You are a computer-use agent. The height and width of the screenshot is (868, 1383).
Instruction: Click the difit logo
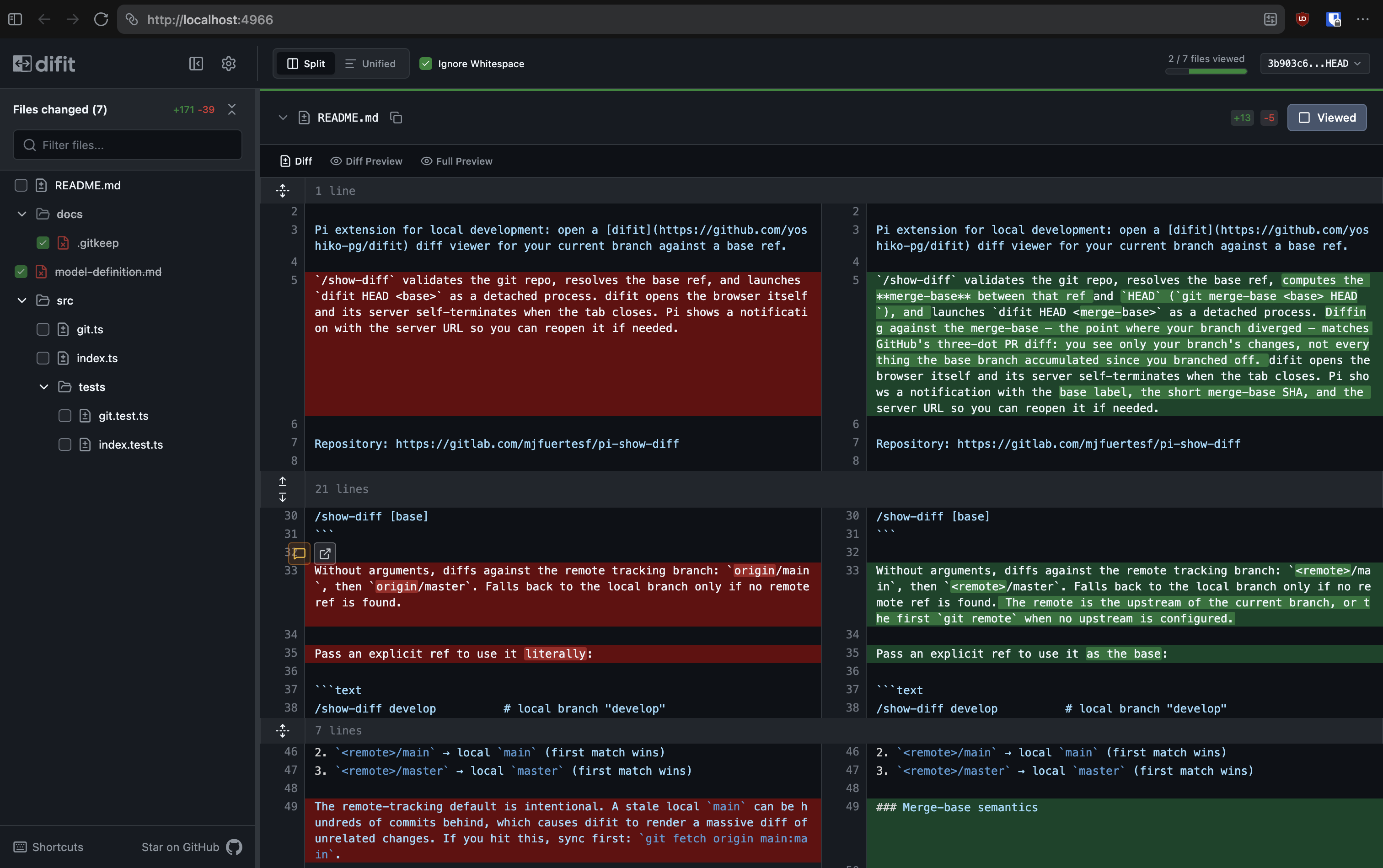[x=44, y=64]
